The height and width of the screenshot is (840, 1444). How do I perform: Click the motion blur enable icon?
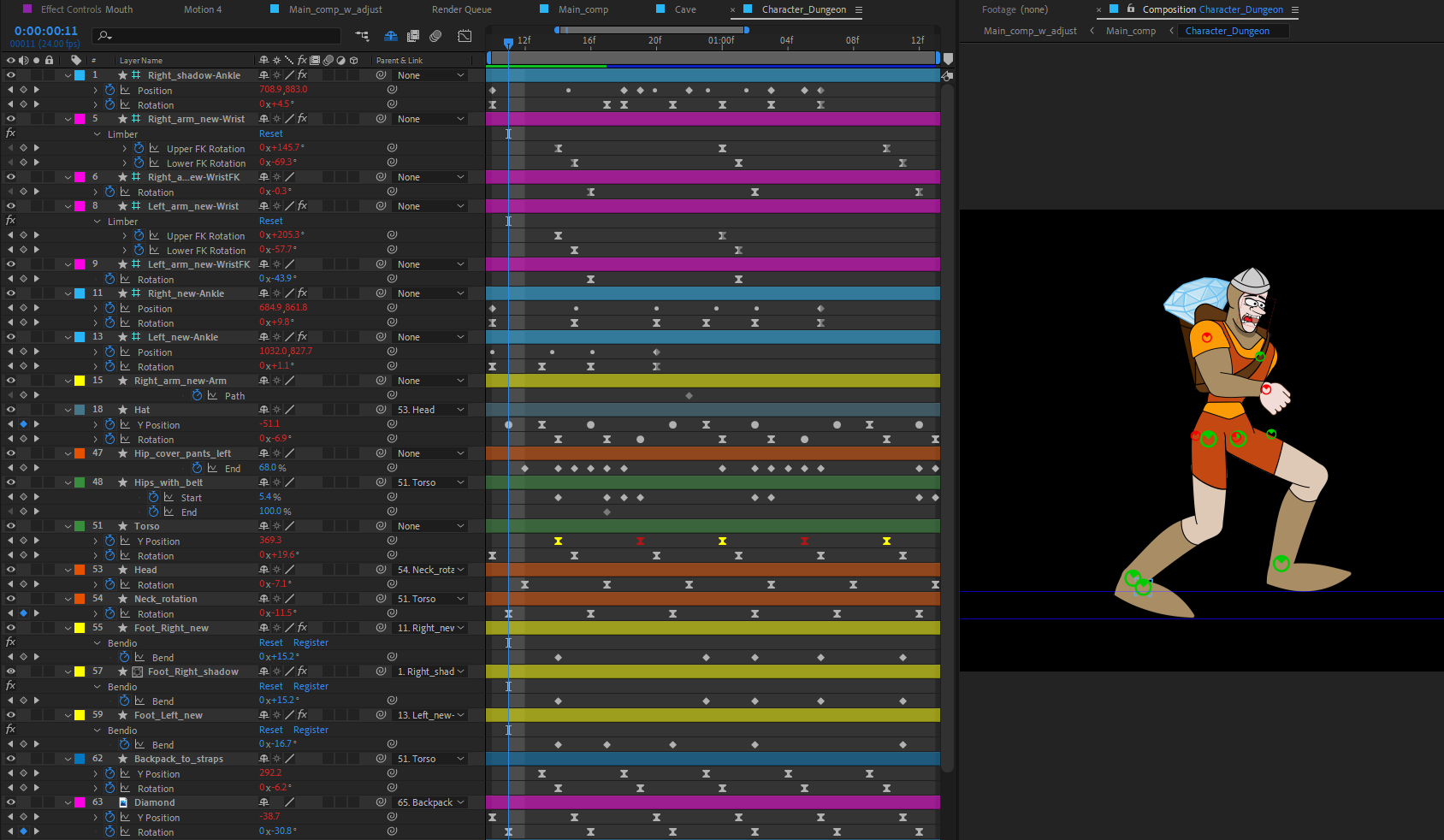point(435,36)
